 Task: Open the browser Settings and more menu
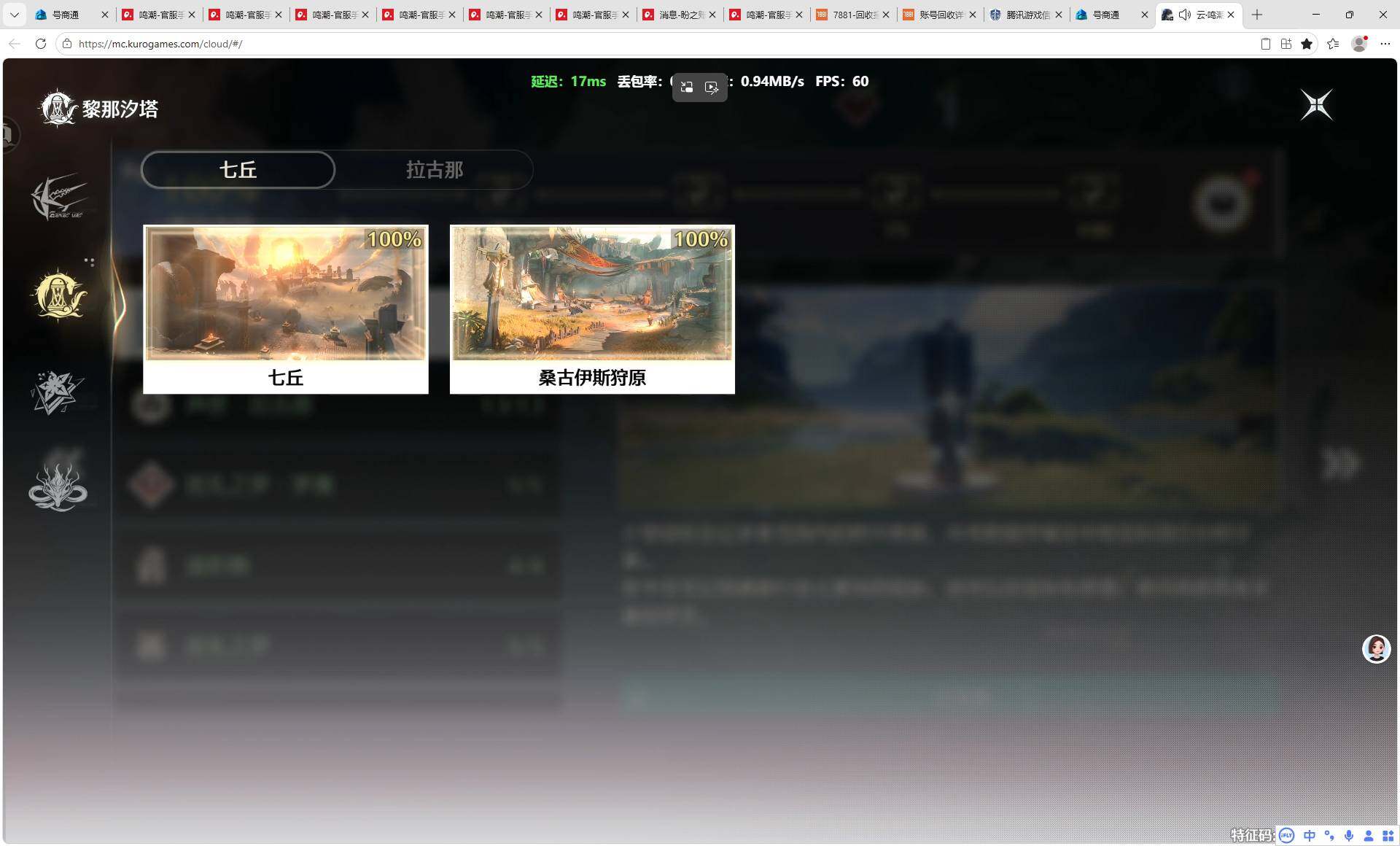(1385, 44)
